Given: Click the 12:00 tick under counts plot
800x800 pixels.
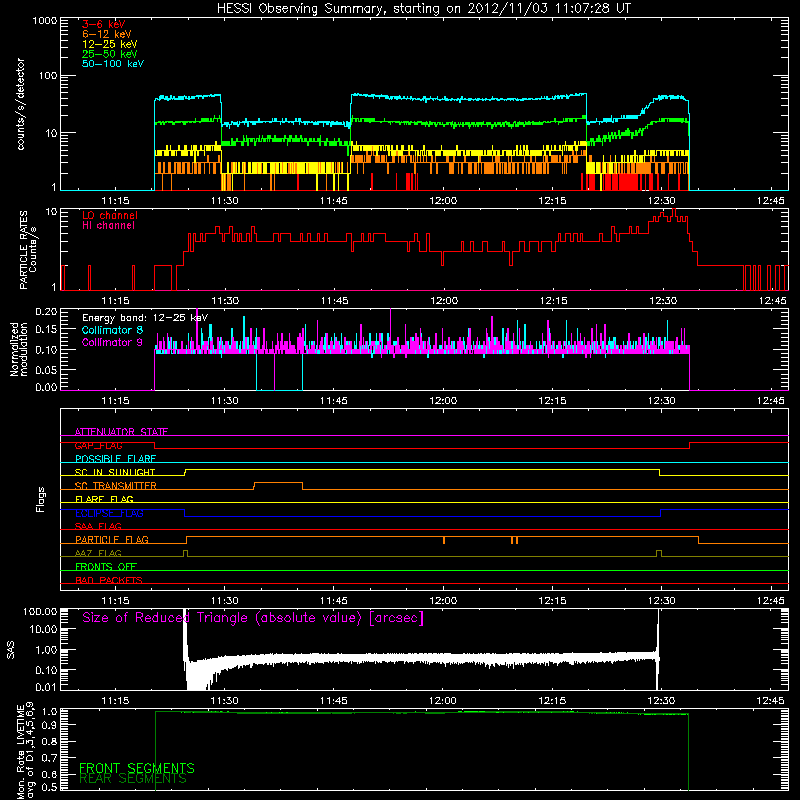Looking at the screenshot, I should [x=443, y=201].
